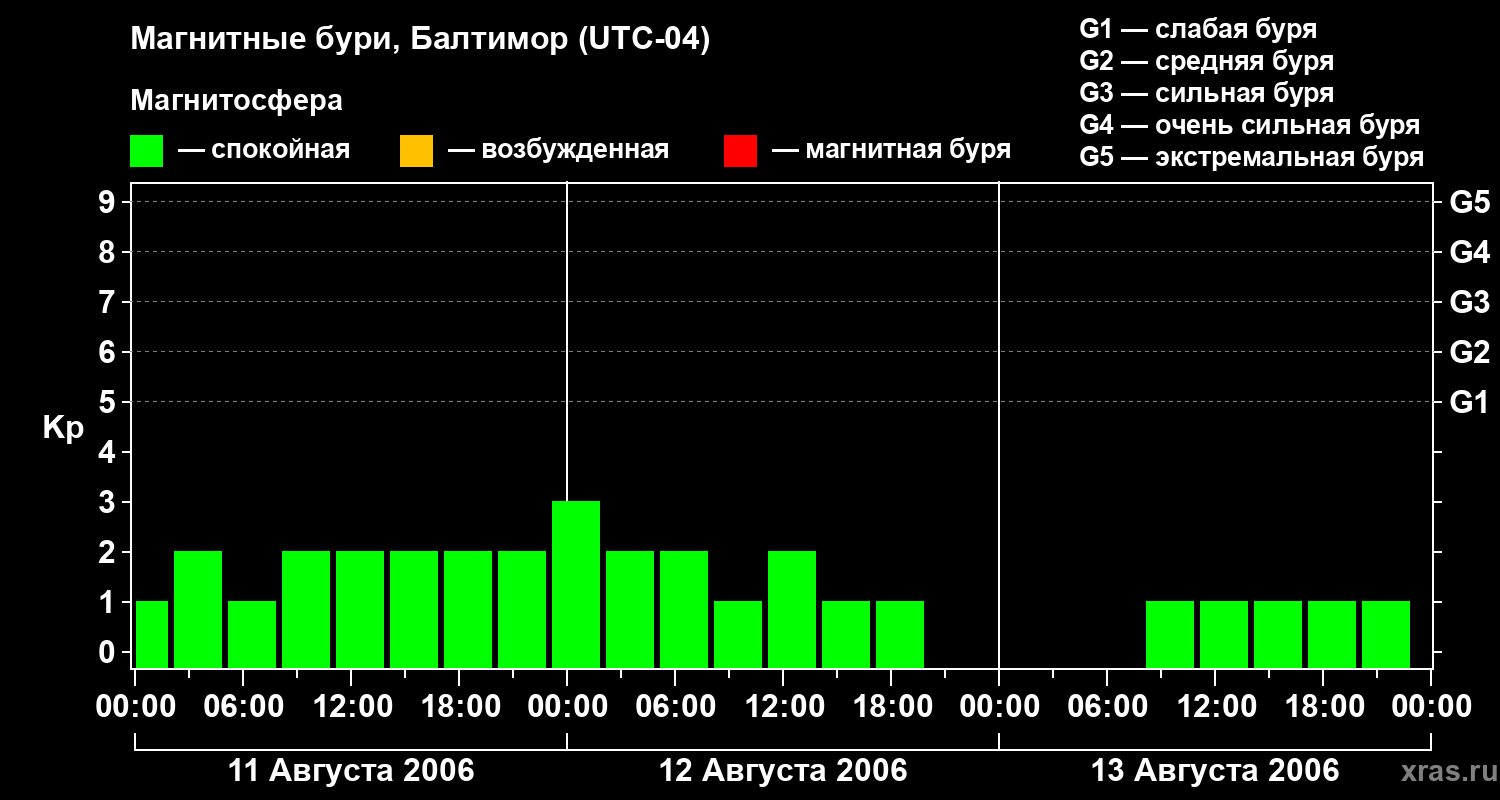Click 'G5 — экстремальная буря' legend line
Viewport: 1500px width, 800px height.
pos(1251,157)
